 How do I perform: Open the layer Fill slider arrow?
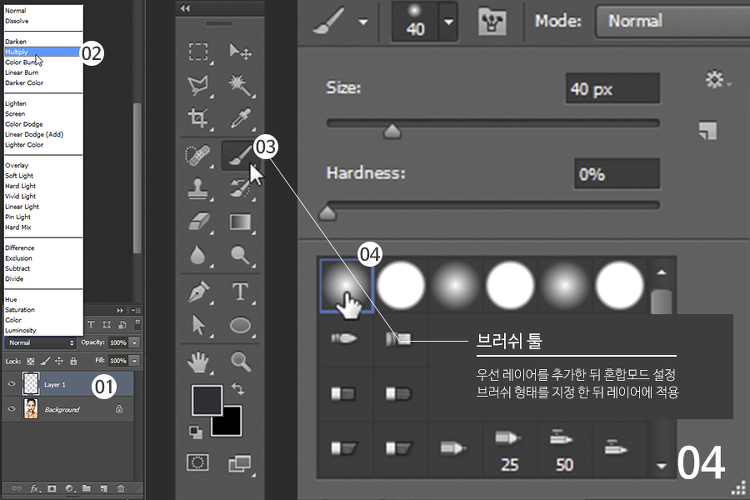135,361
